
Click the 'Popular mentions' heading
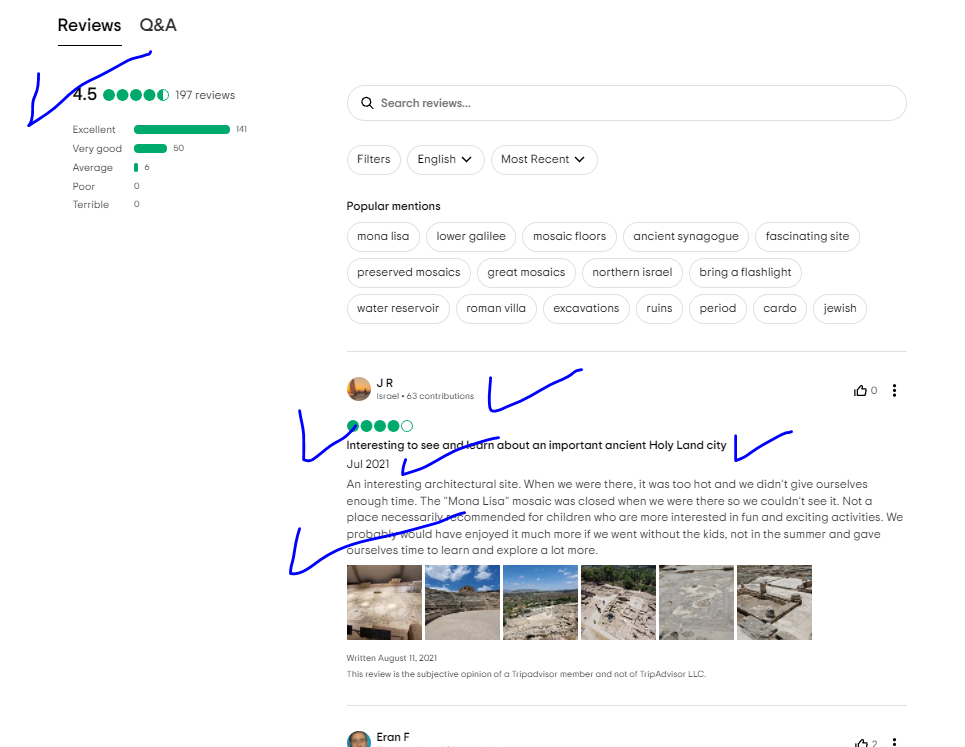393,206
